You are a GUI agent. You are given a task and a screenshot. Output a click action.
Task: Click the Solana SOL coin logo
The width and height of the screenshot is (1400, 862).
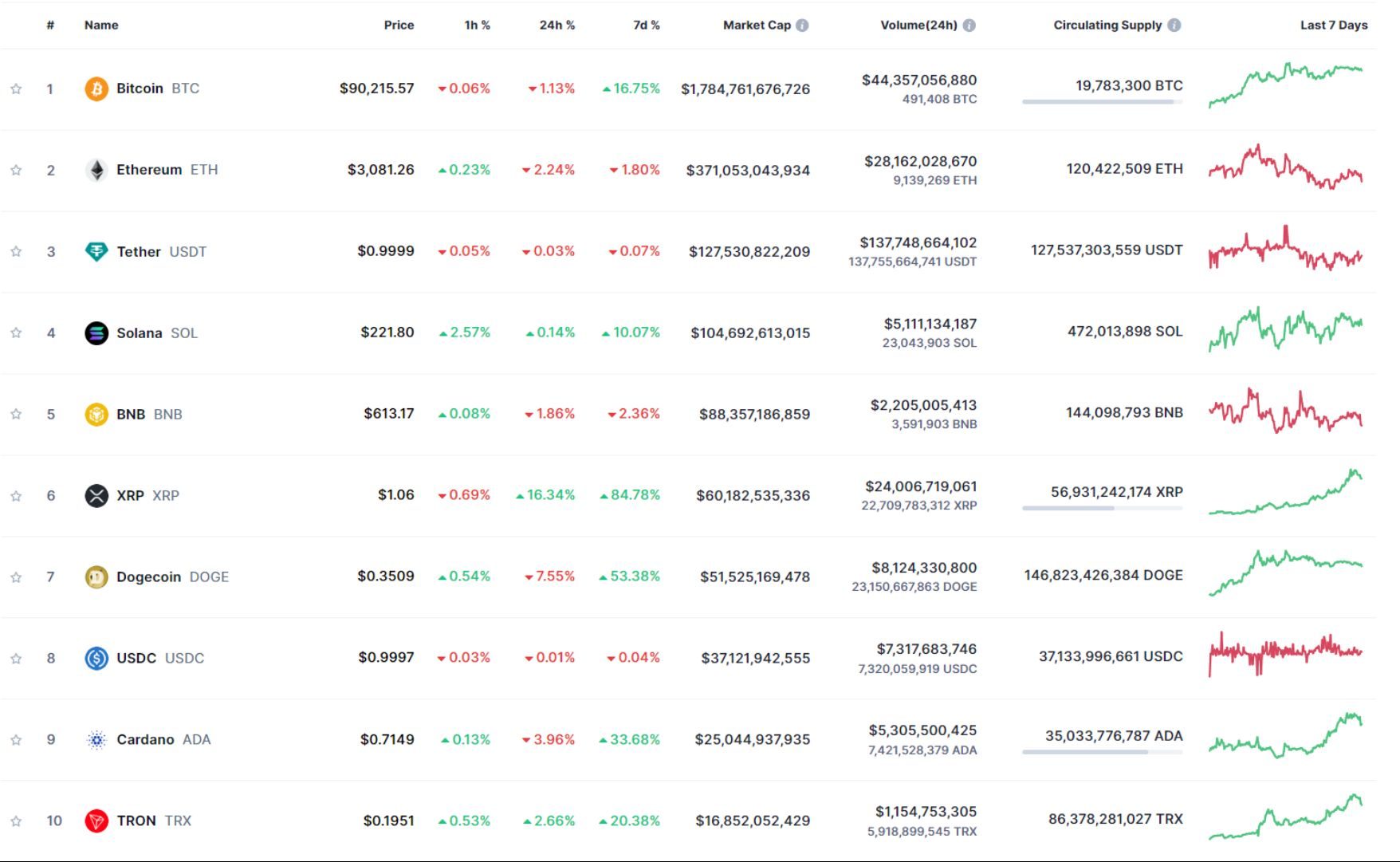96,333
